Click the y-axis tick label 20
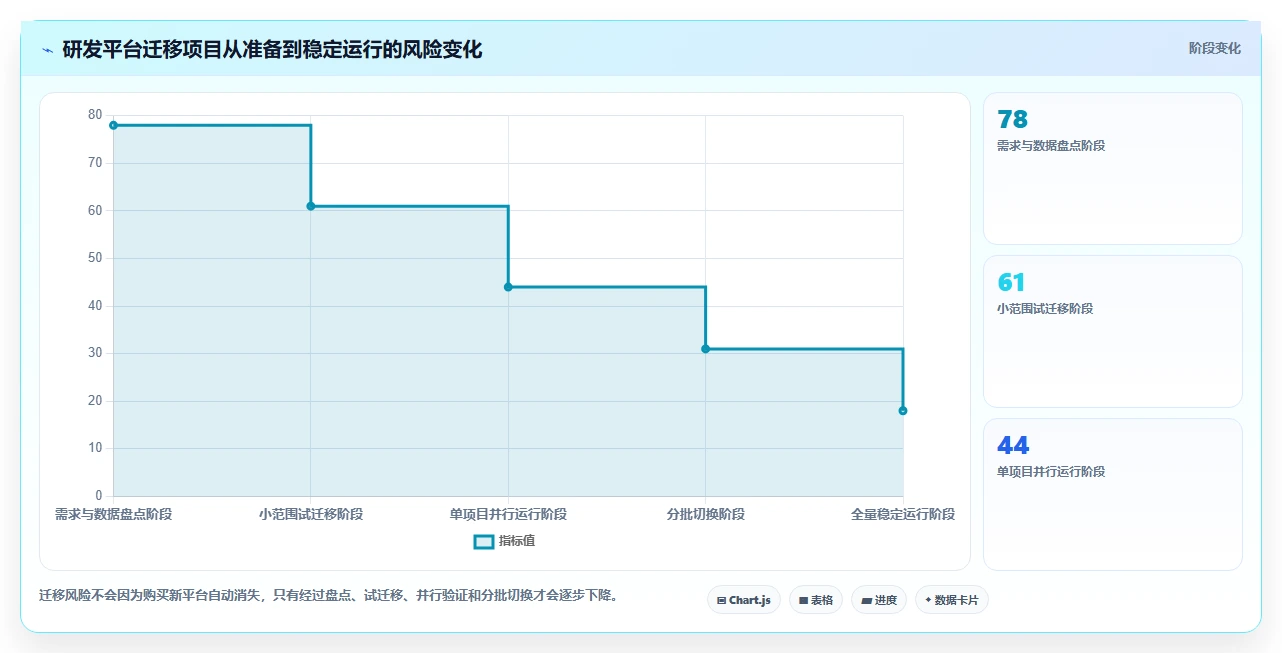 coord(95,401)
